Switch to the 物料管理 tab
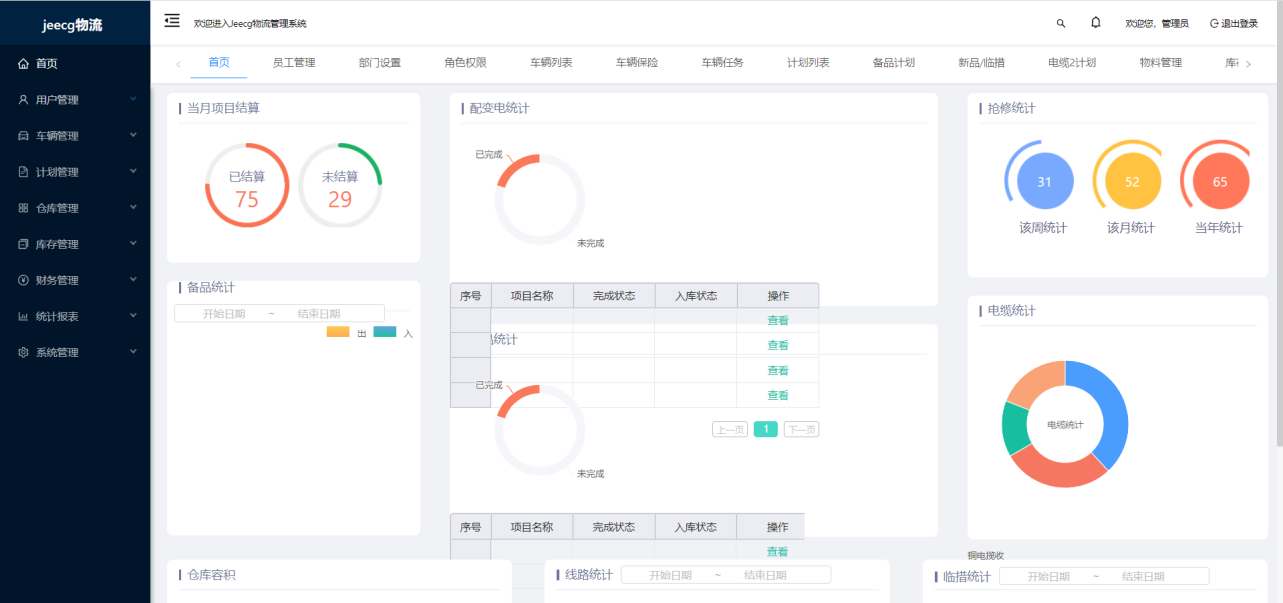 [1161, 62]
